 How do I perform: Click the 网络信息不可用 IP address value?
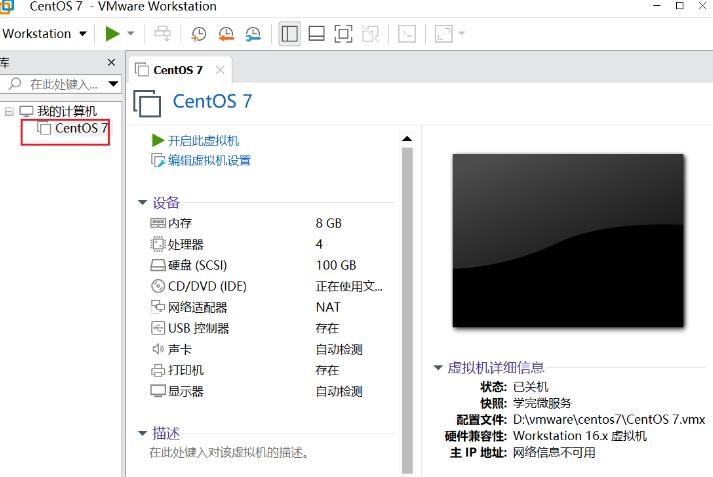click(554, 452)
